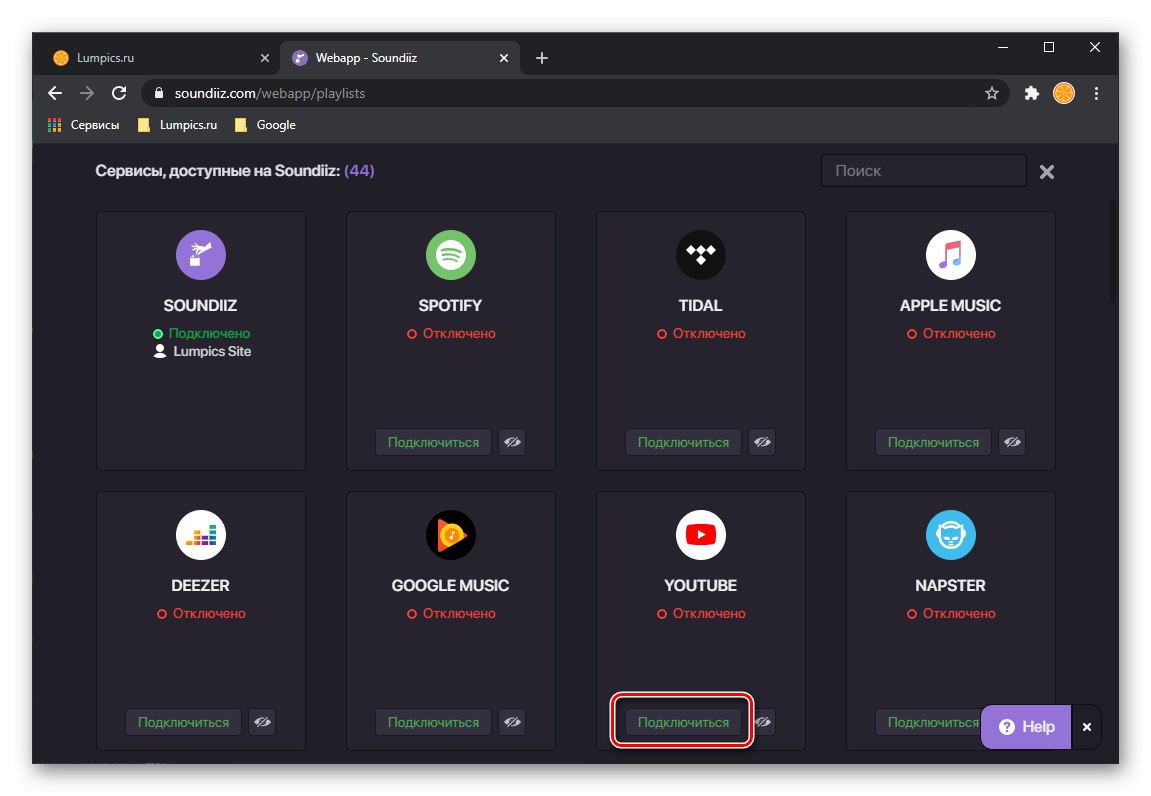
Task: Hide the Google Music service with the eye icon
Action: (x=512, y=722)
